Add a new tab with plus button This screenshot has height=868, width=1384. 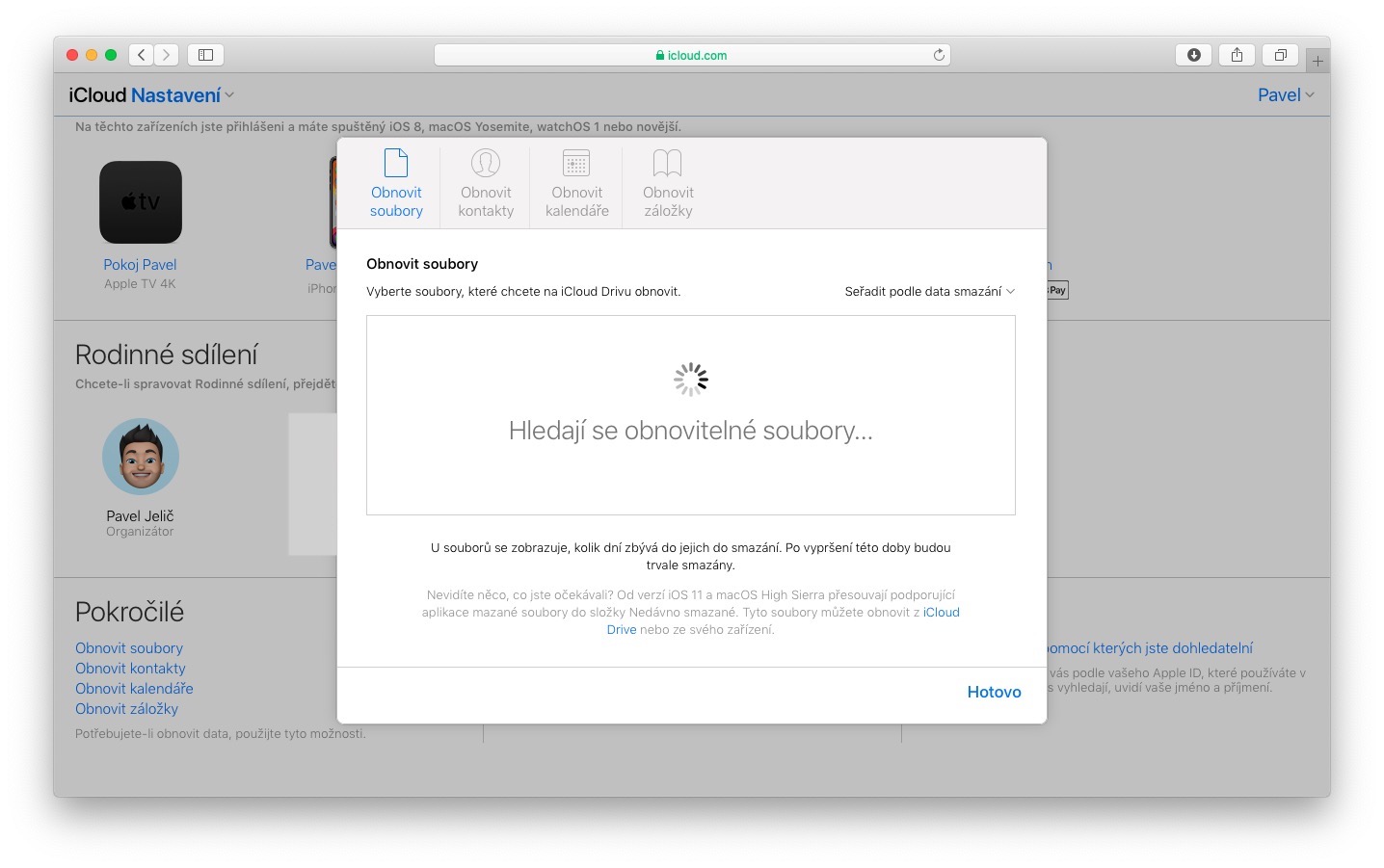click(x=1317, y=62)
